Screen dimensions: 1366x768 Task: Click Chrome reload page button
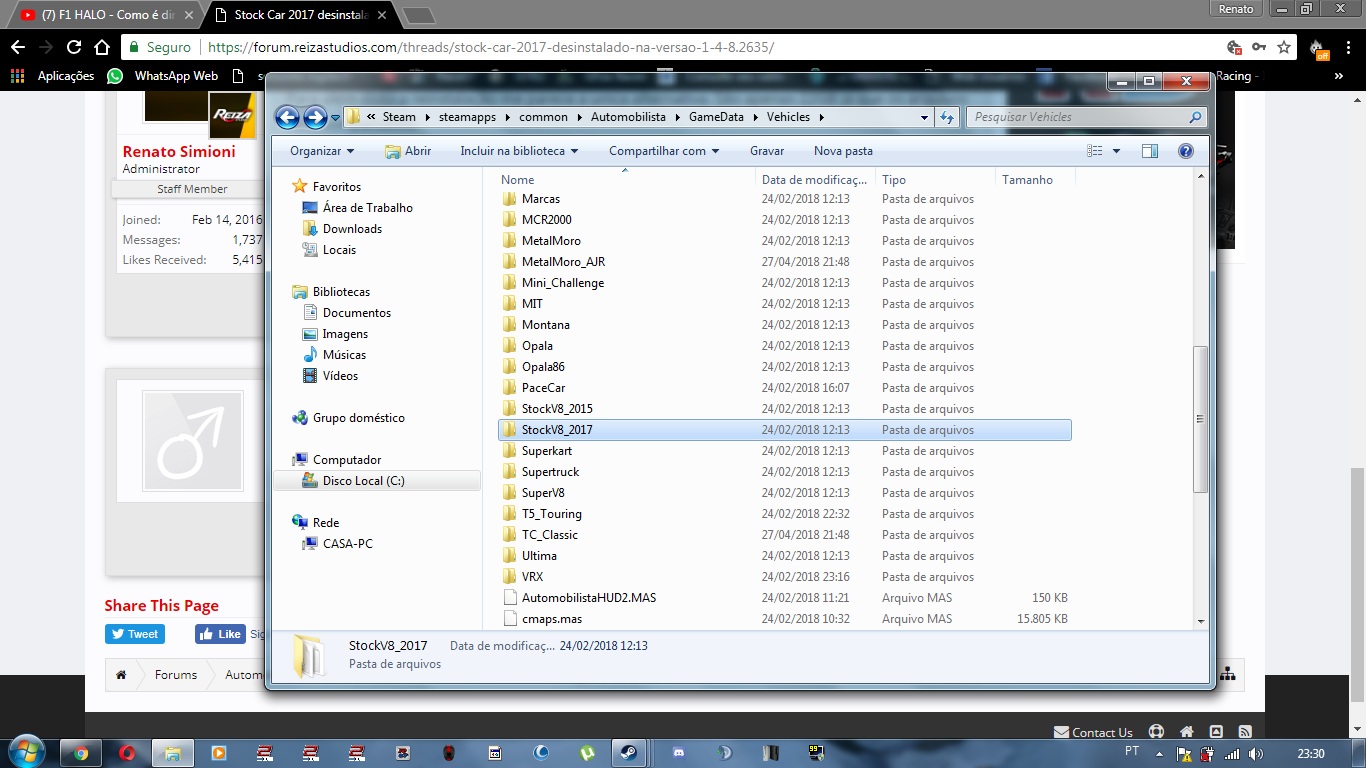[74, 47]
